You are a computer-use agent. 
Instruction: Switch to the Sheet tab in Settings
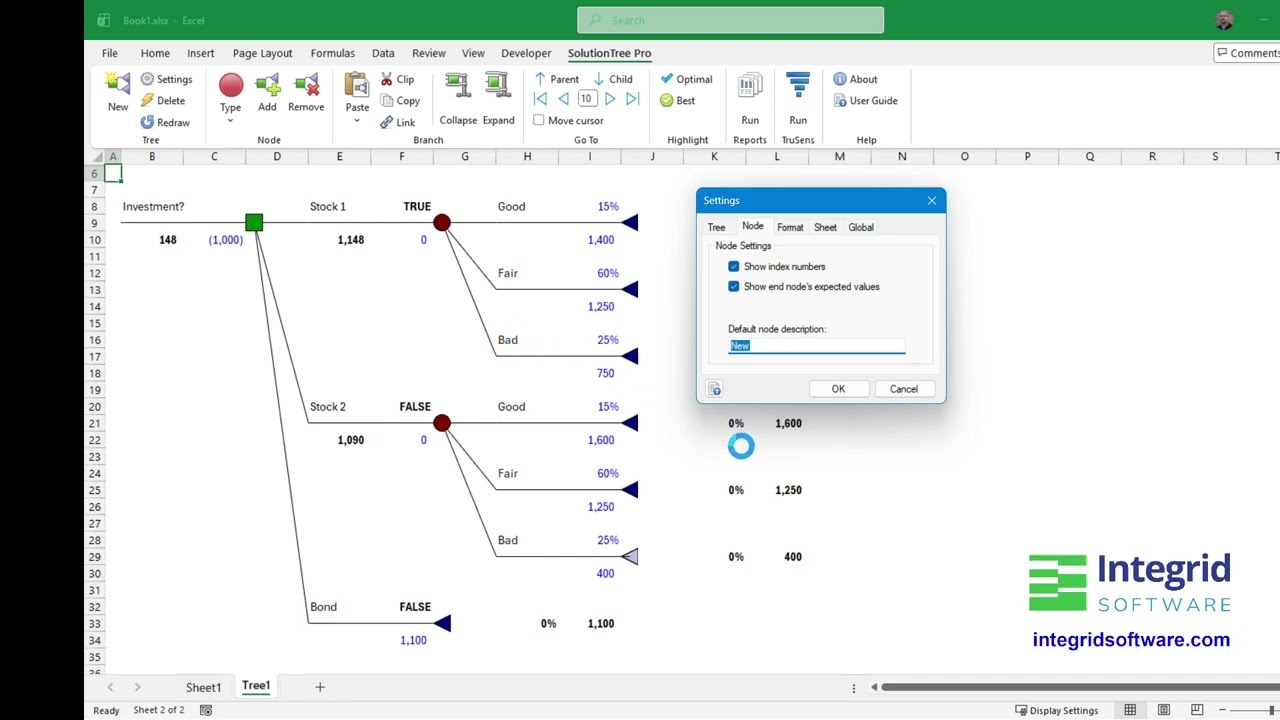click(825, 227)
